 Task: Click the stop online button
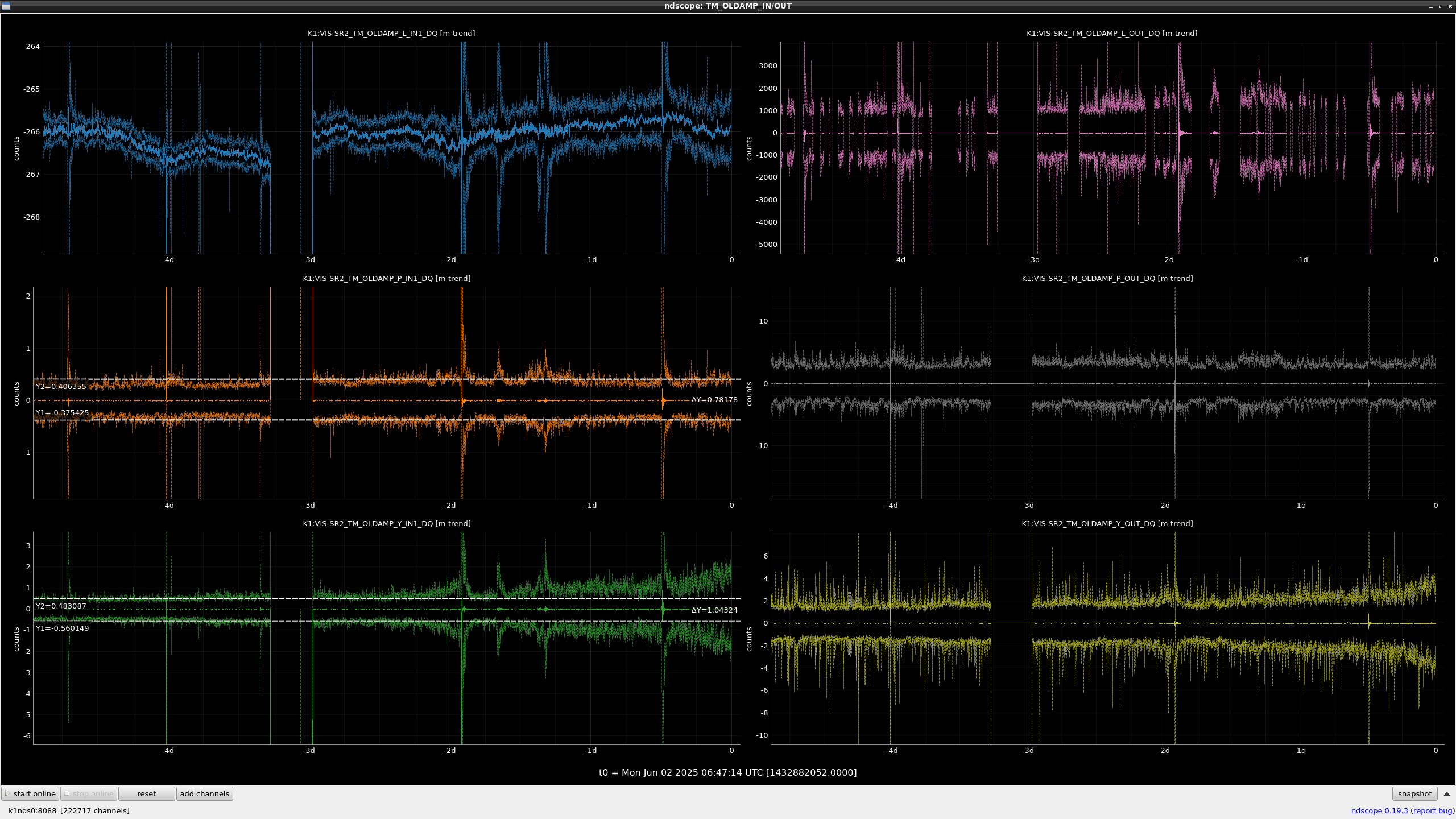point(89,793)
